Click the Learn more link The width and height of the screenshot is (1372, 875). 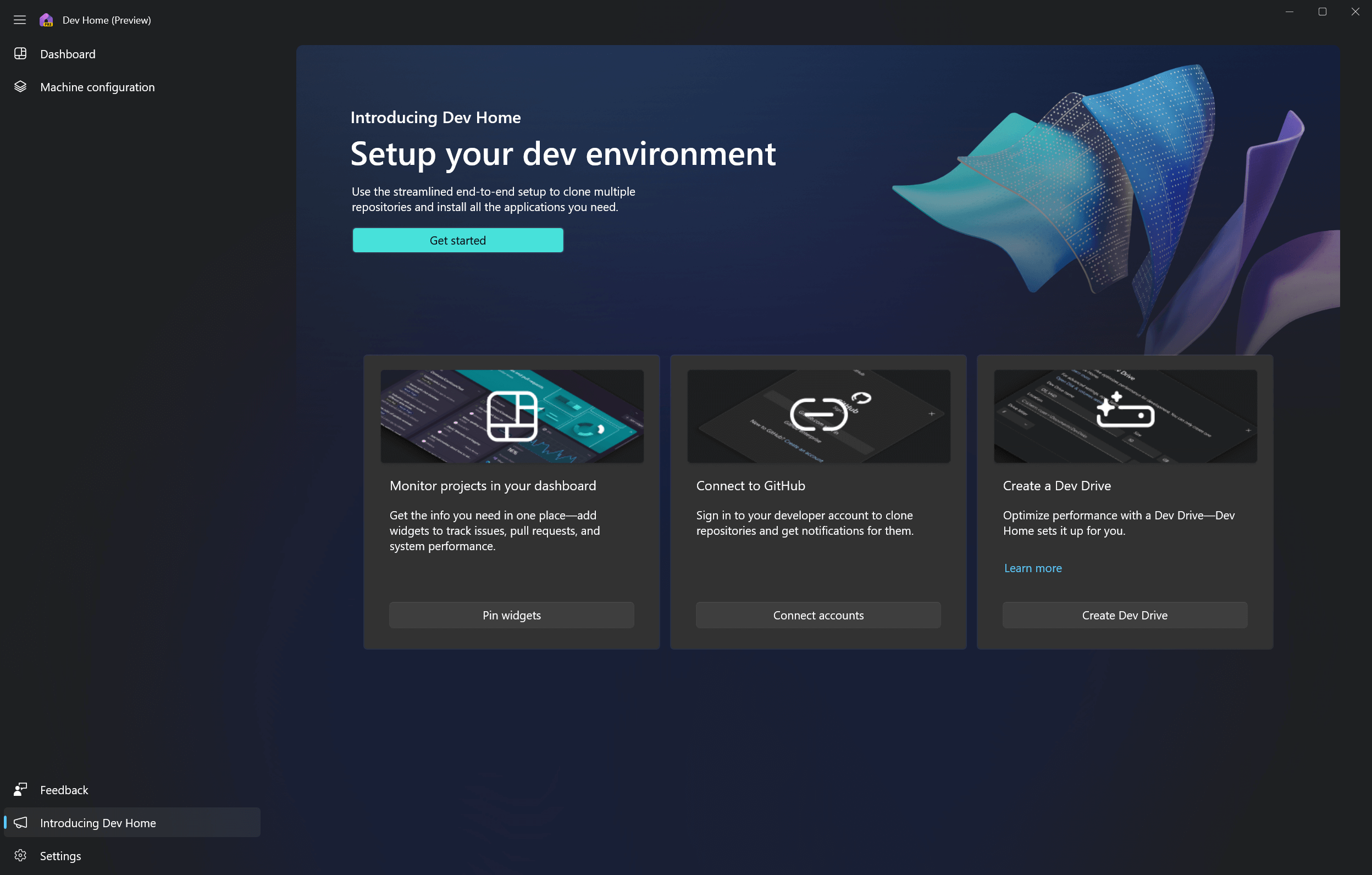[1032, 568]
